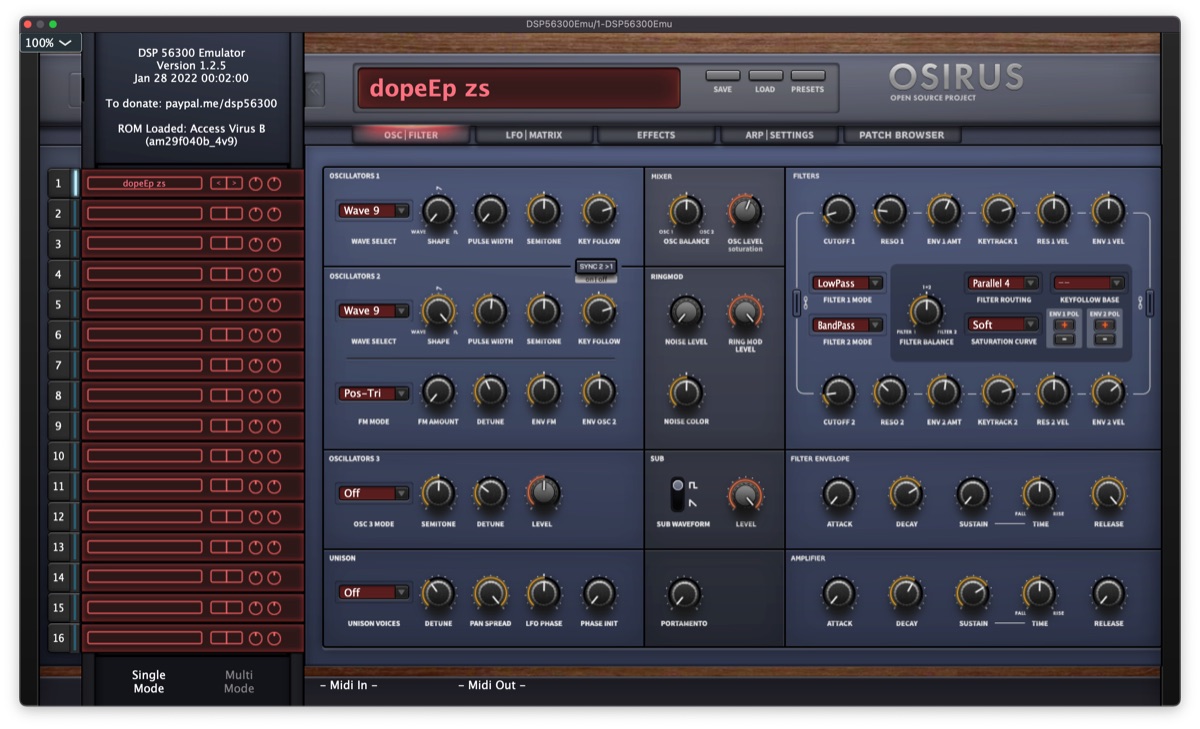The image size is (1200, 729).
Task: Open Filter 2 Mode BandPass dropdown
Action: pyautogui.click(x=847, y=325)
